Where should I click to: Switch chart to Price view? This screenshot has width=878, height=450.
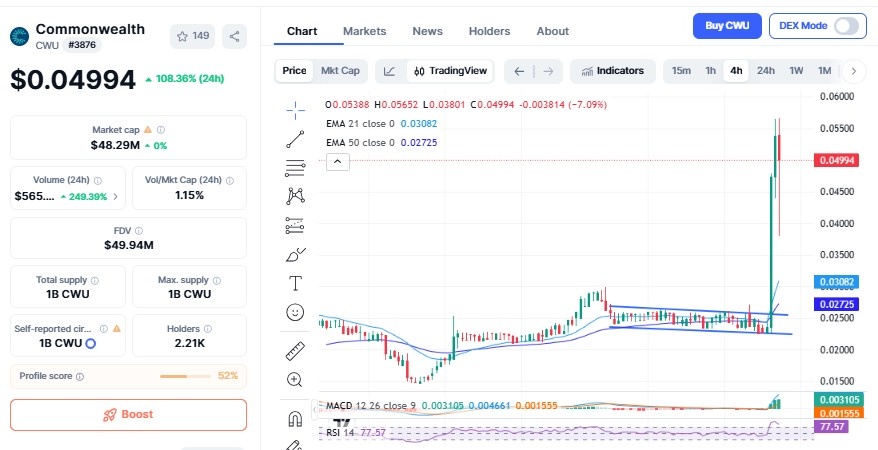tap(295, 71)
